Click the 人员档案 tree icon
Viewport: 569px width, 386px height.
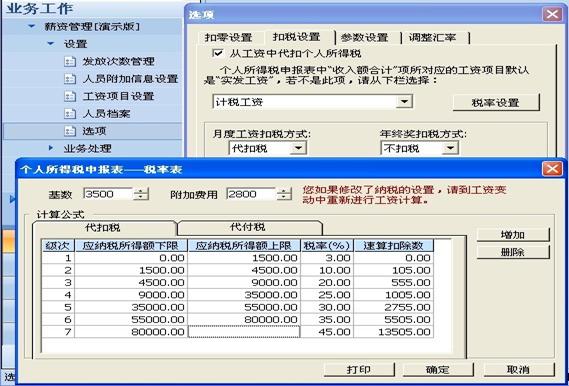(70, 114)
